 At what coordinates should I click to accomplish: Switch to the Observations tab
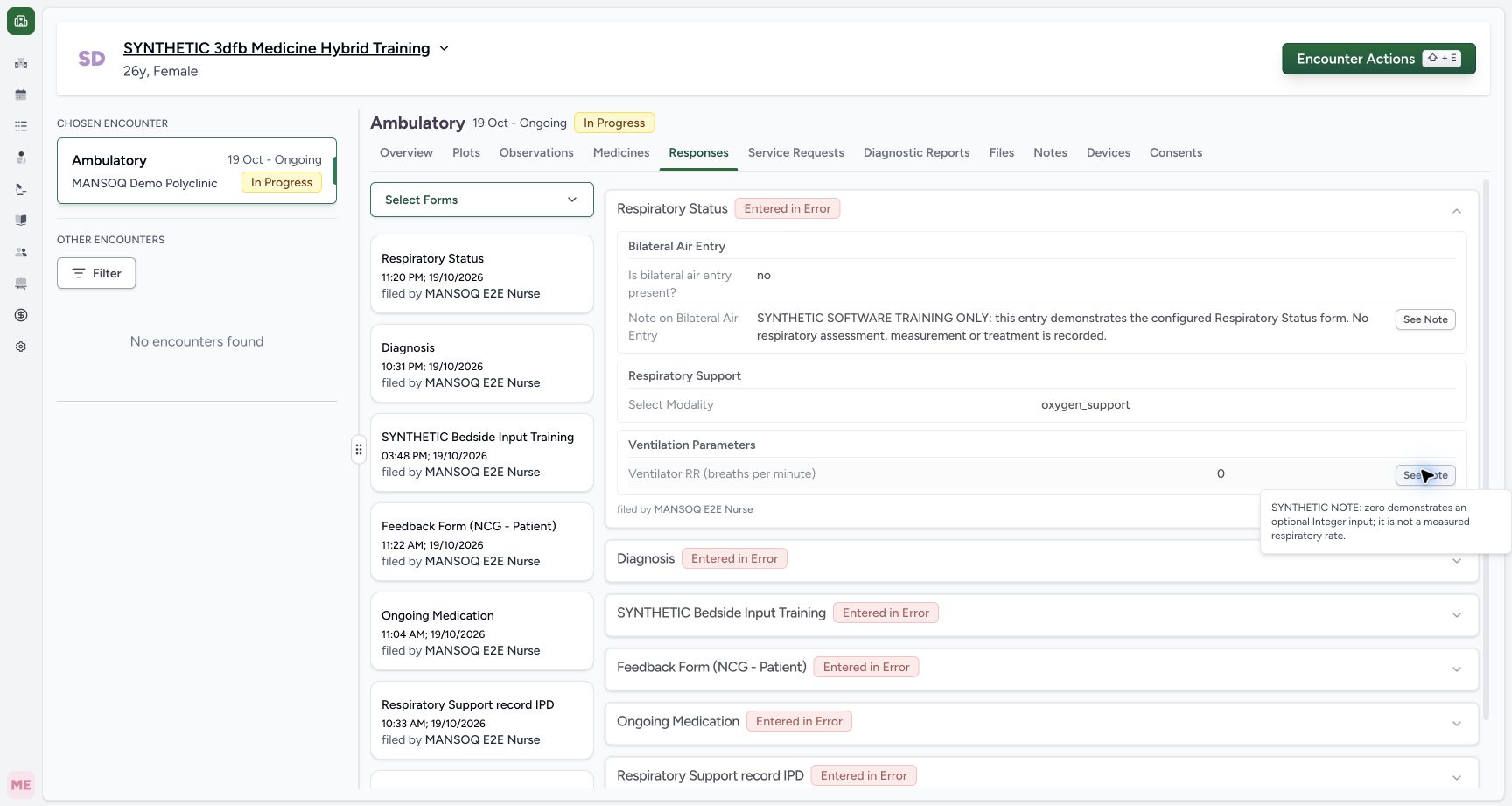click(x=536, y=152)
